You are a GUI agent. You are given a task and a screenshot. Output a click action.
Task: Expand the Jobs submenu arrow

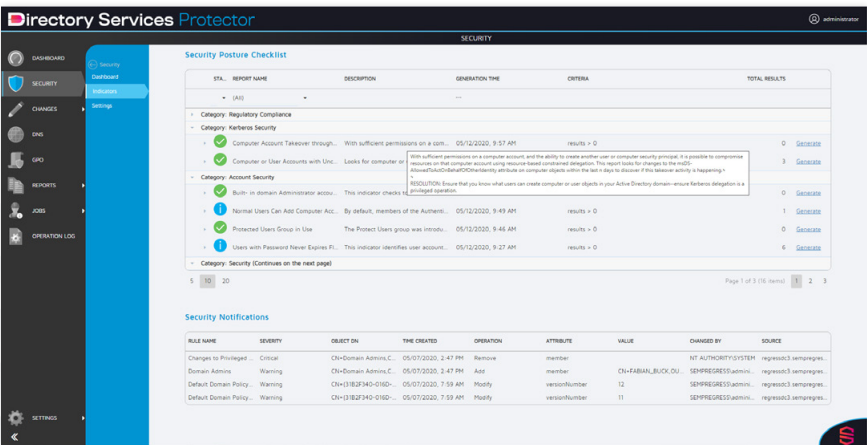click(83, 211)
